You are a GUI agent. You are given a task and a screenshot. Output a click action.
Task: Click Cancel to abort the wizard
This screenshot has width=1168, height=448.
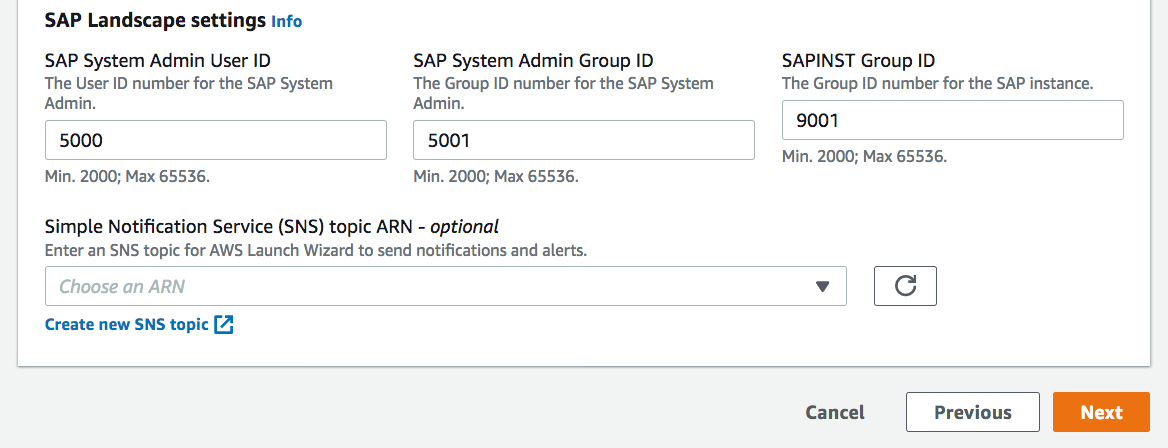[x=835, y=412]
